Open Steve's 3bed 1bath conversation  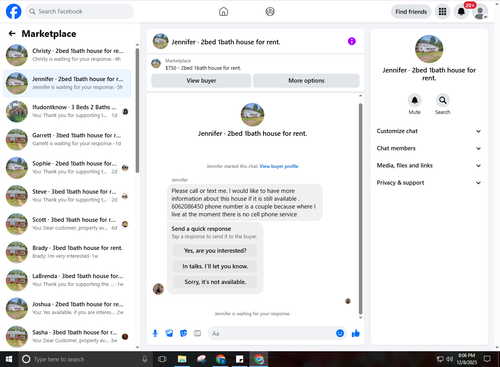68,196
